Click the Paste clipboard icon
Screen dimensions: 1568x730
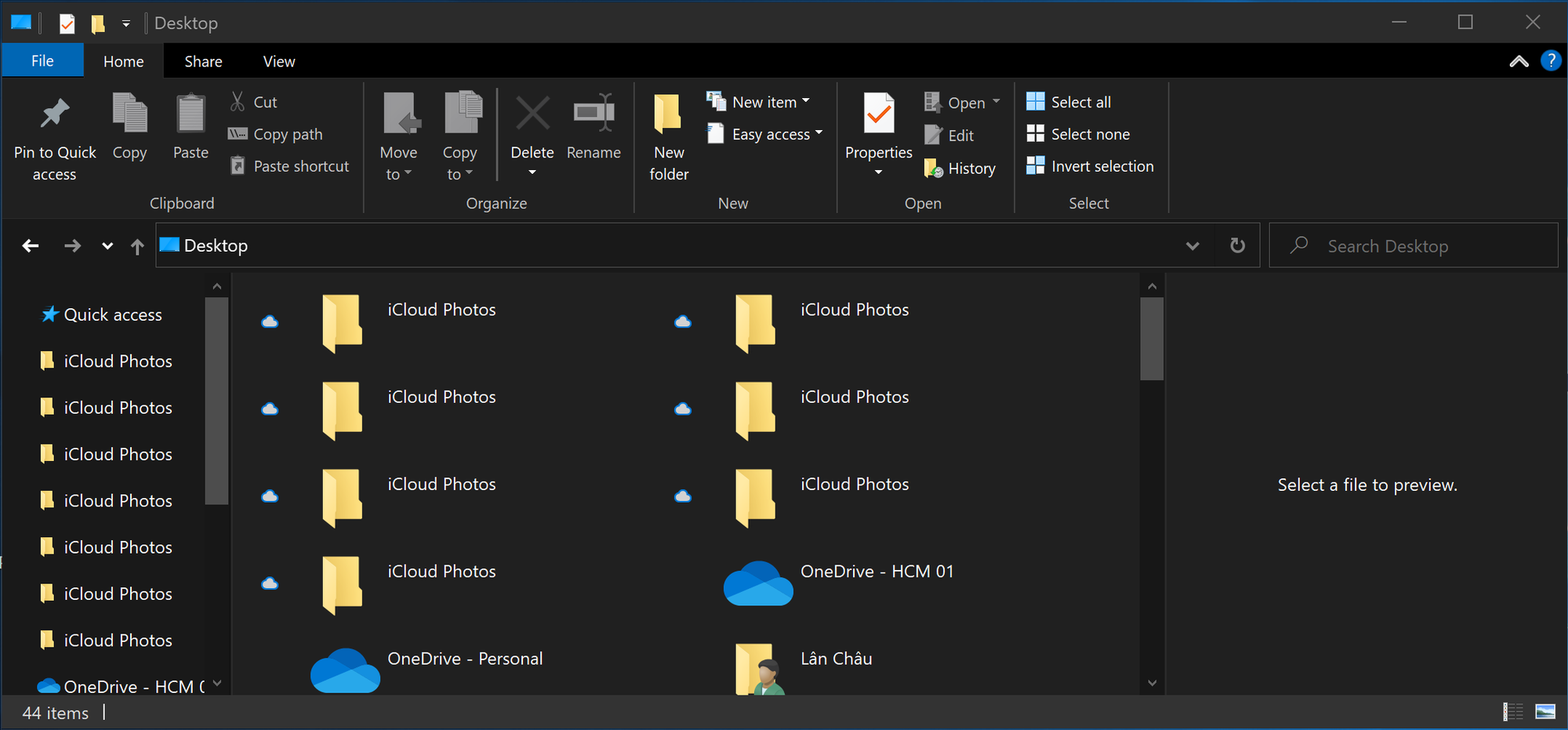[x=191, y=113]
